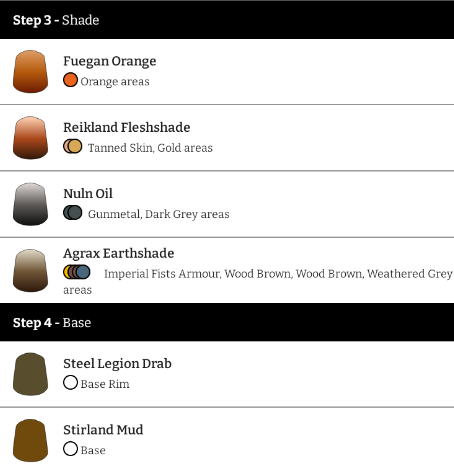The height and width of the screenshot is (472, 454).
Task: Select the Steel Legion Drab paint pot
Action: tap(30, 374)
